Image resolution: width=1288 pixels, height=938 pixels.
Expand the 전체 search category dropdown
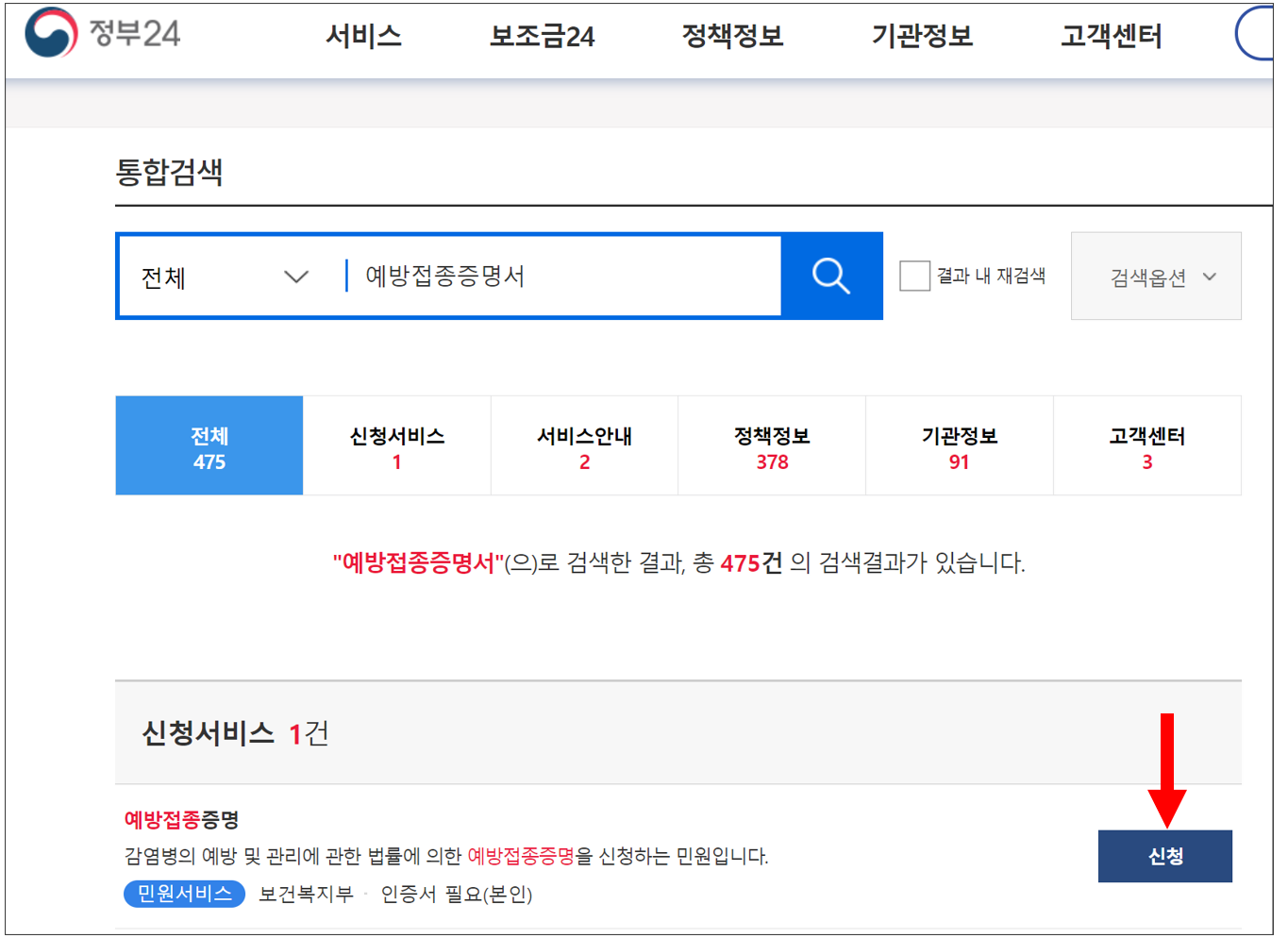(x=225, y=276)
